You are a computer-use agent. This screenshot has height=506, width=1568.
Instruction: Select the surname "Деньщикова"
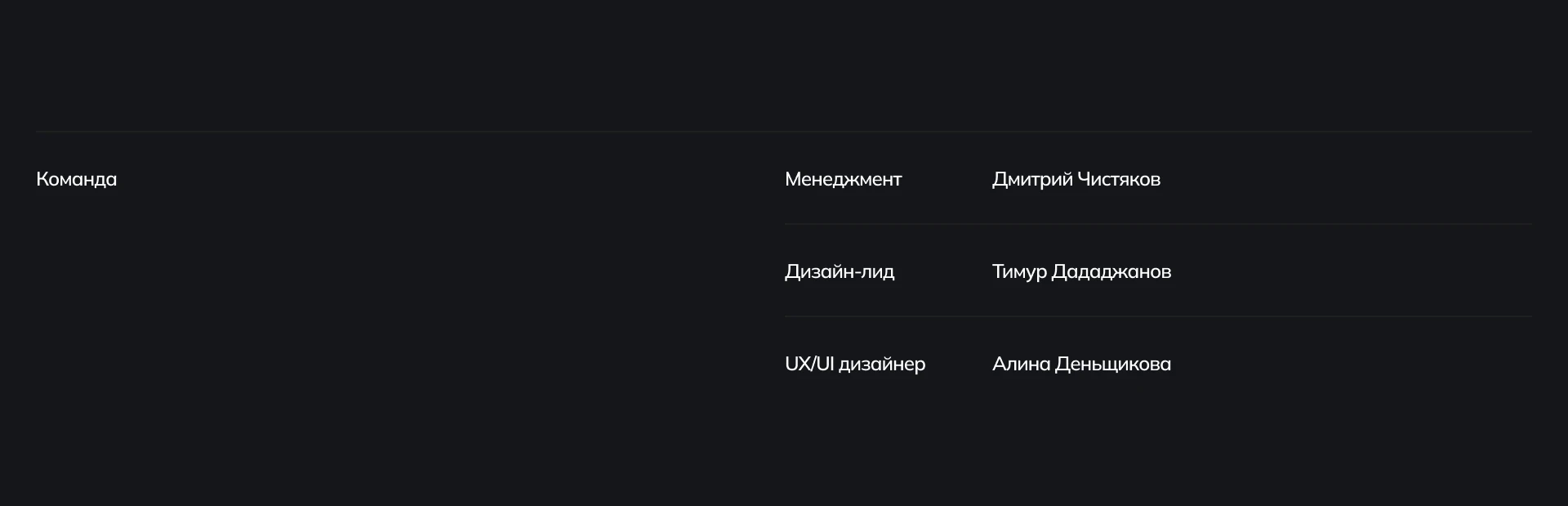click(x=1113, y=364)
